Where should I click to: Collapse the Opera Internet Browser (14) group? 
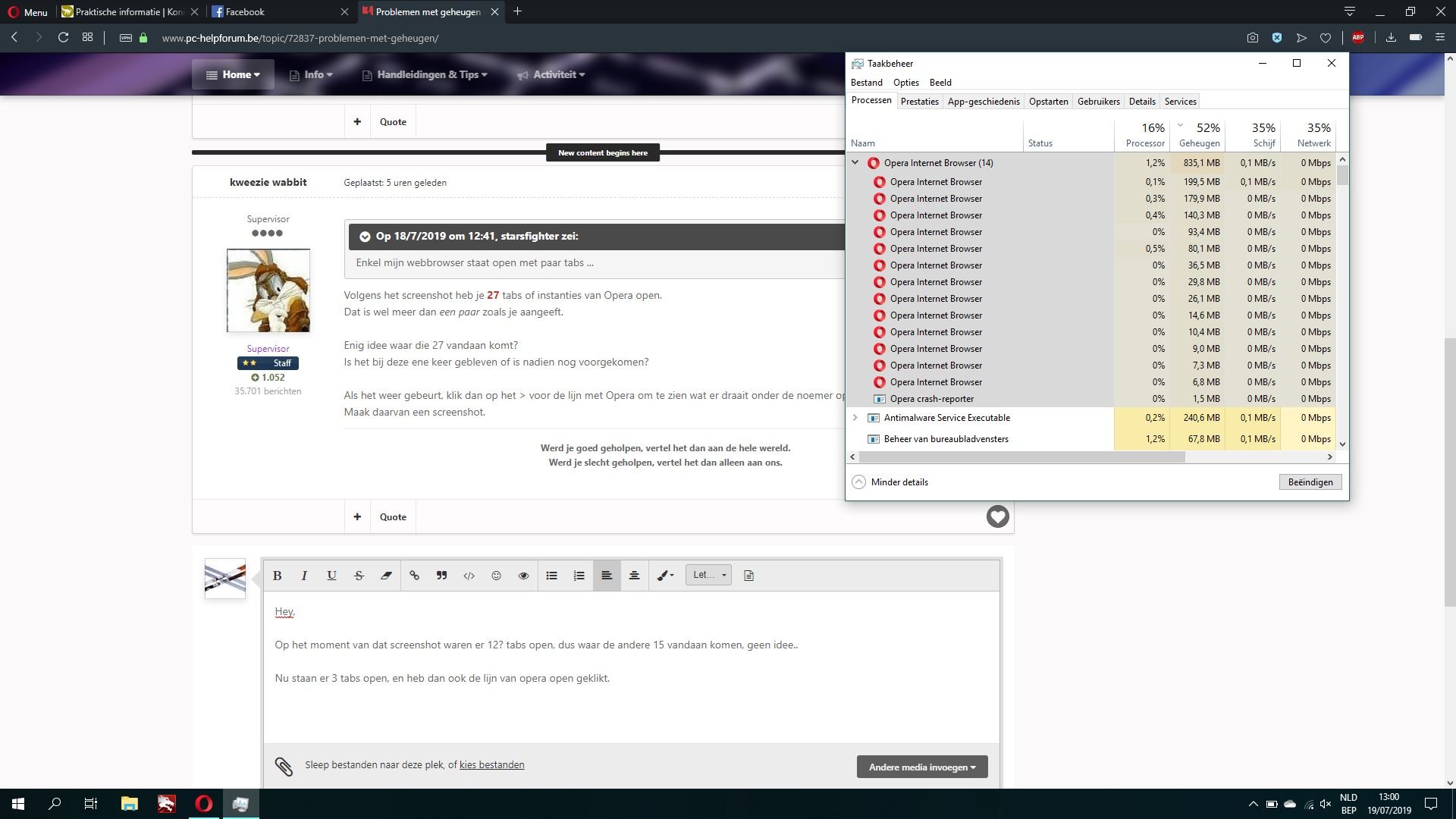click(x=855, y=163)
